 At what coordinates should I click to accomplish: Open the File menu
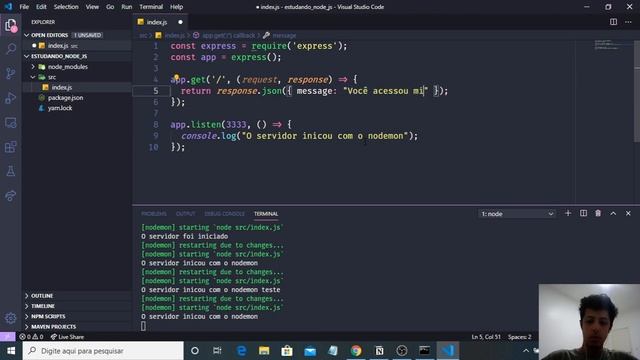click(24, 7)
